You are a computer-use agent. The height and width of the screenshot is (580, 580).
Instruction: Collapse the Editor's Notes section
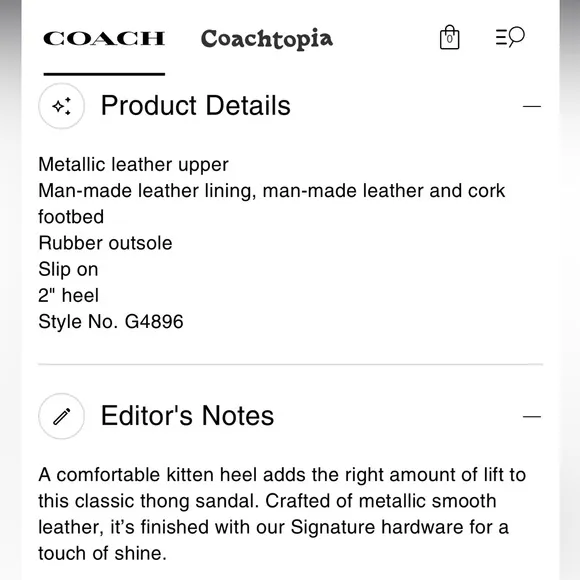[532, 417]
